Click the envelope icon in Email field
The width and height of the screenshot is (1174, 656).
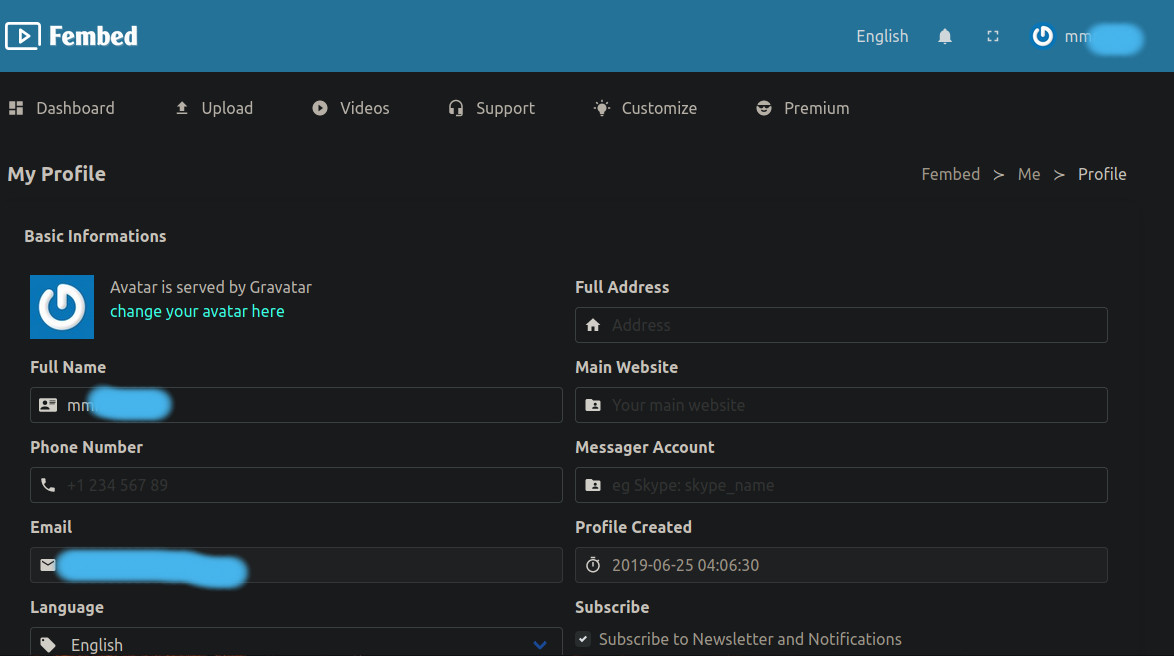pyautogui.click(x=48, y=565)
